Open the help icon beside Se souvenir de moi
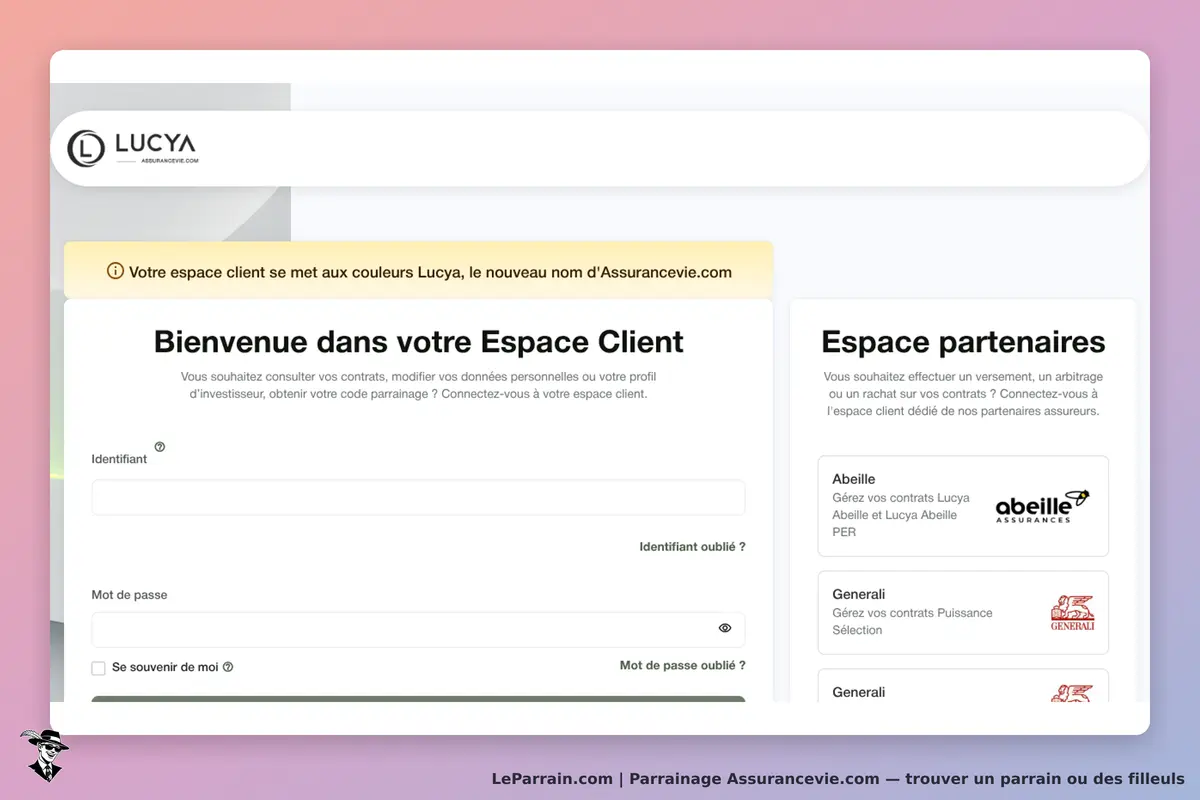 228,667
